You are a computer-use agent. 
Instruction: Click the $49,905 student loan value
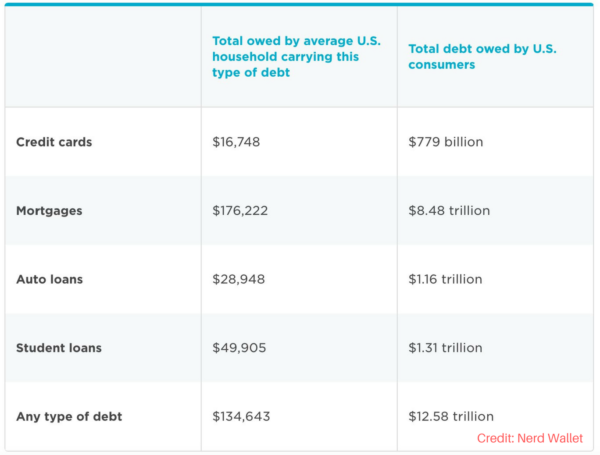pos(238,348)
